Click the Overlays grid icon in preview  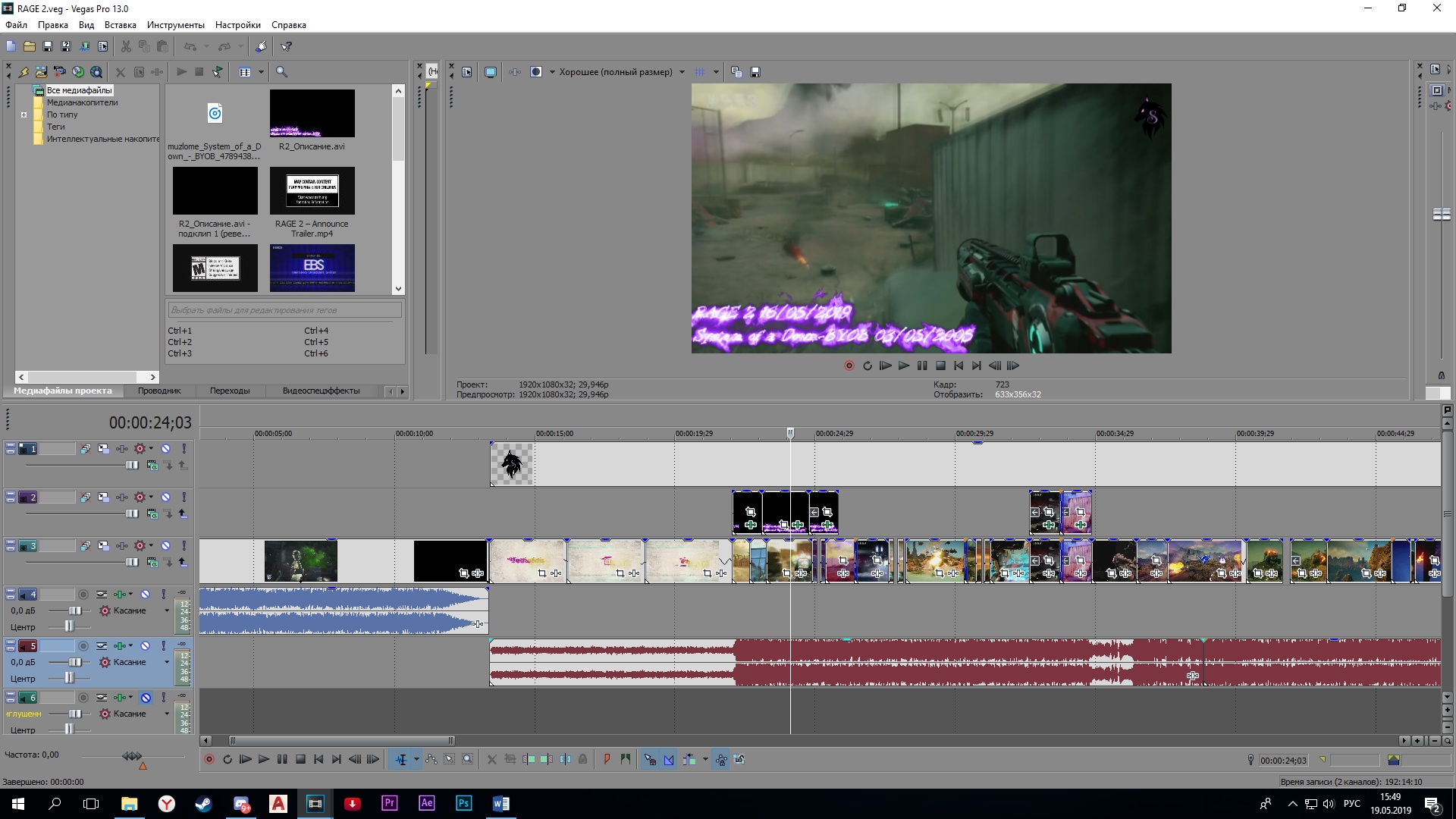700,72
